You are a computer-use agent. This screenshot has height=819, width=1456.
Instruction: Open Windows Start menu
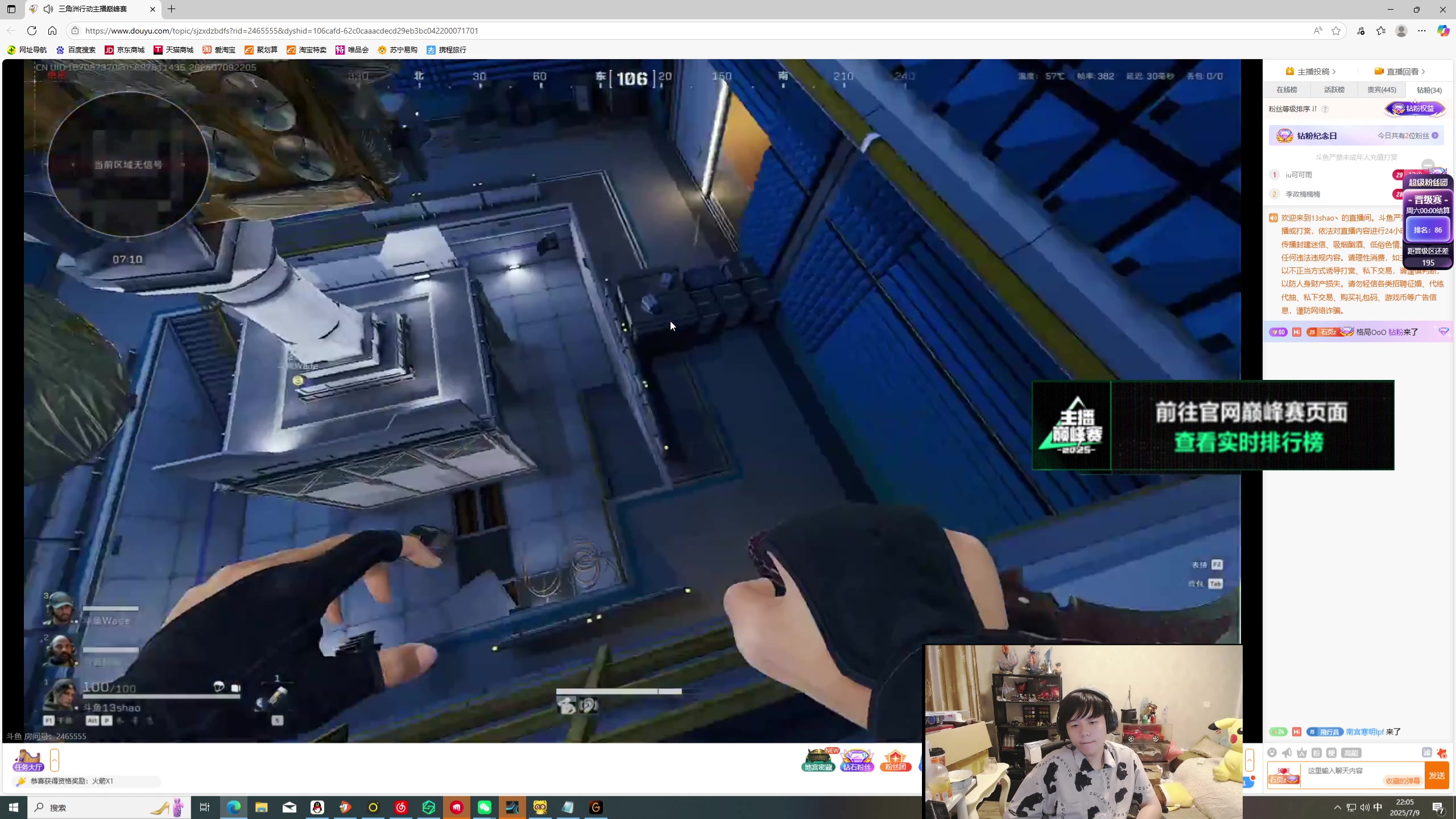[x=14, y=808]
